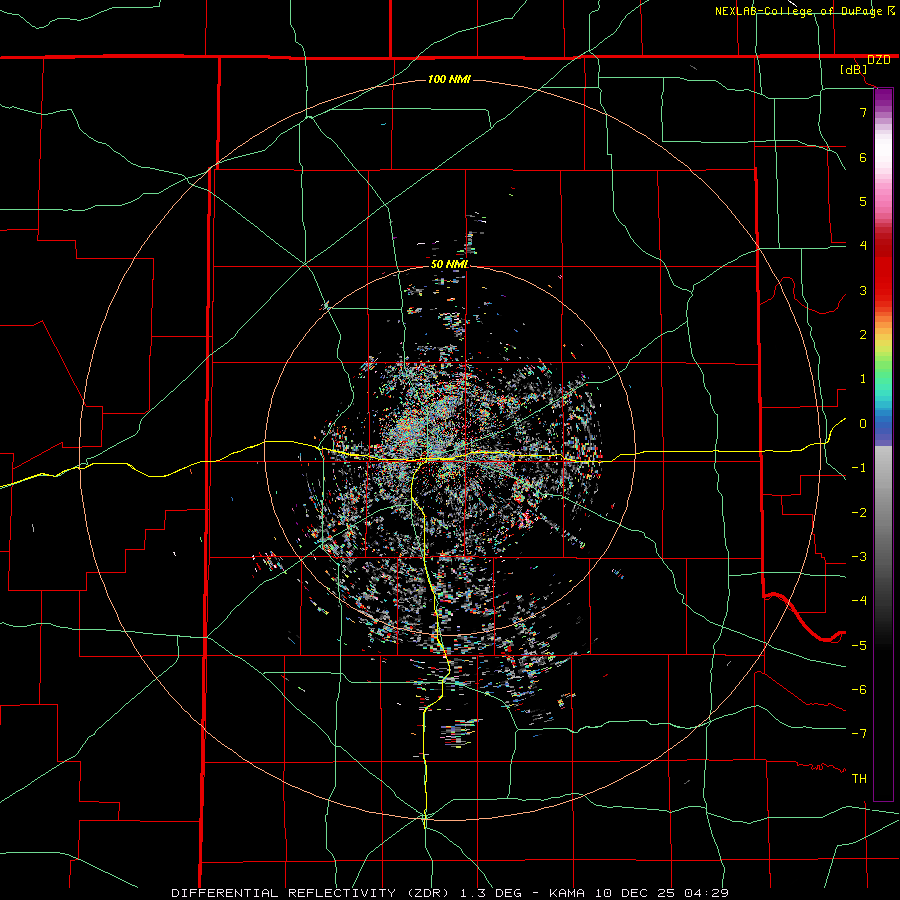
Task: Click the product code label above the color bar
Action: tap(879, 60)
